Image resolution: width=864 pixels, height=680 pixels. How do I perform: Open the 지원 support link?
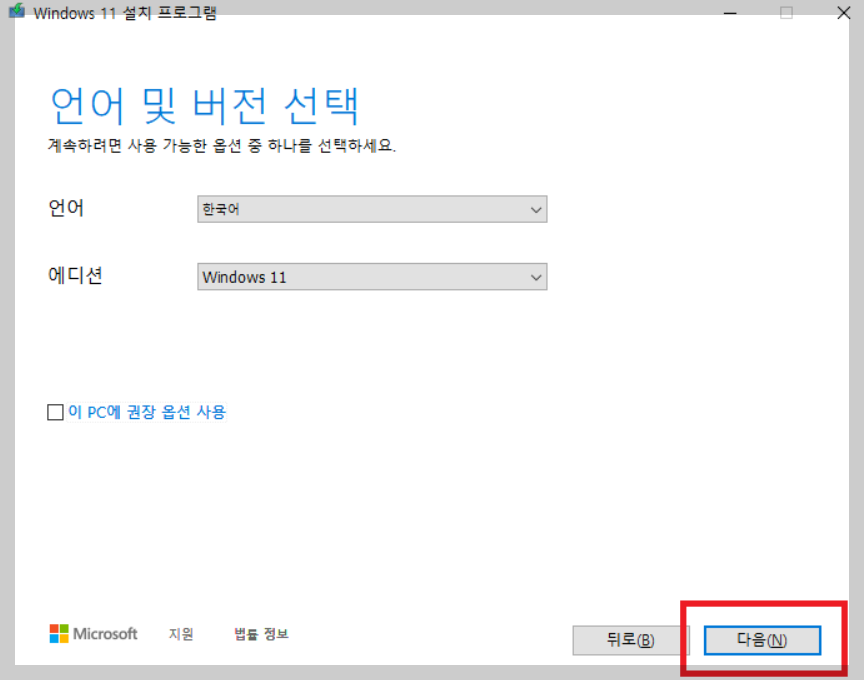pyautogui.click(x=181, y=634)
